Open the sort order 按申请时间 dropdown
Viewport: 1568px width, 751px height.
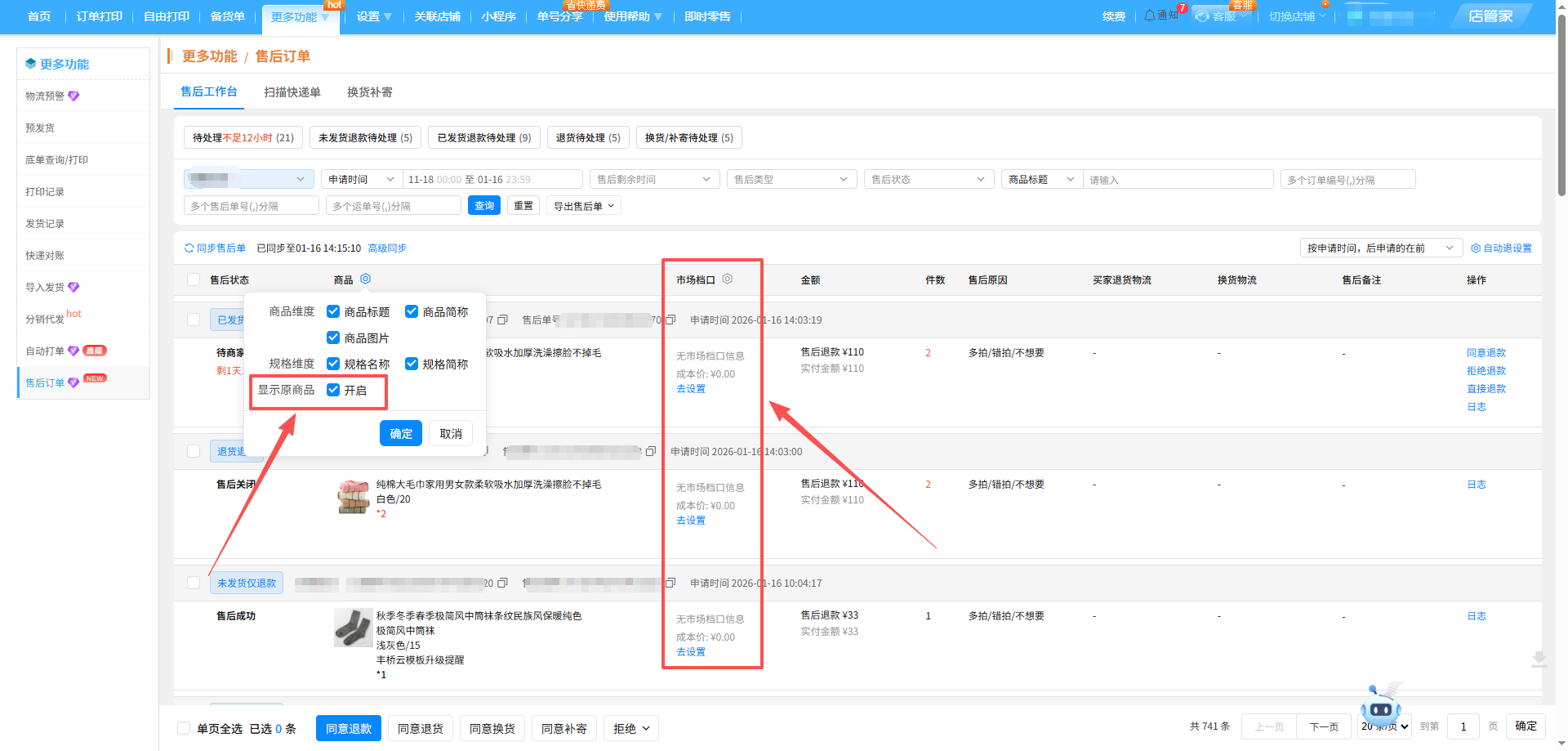pyautogui.click(x=1379, y=248)
